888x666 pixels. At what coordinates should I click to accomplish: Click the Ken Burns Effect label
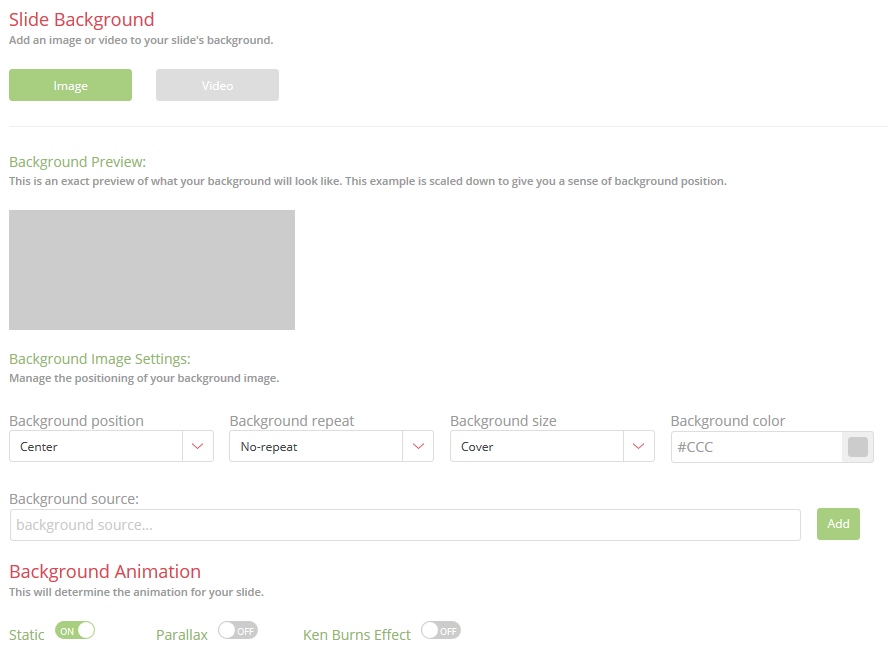pos(357,635)
